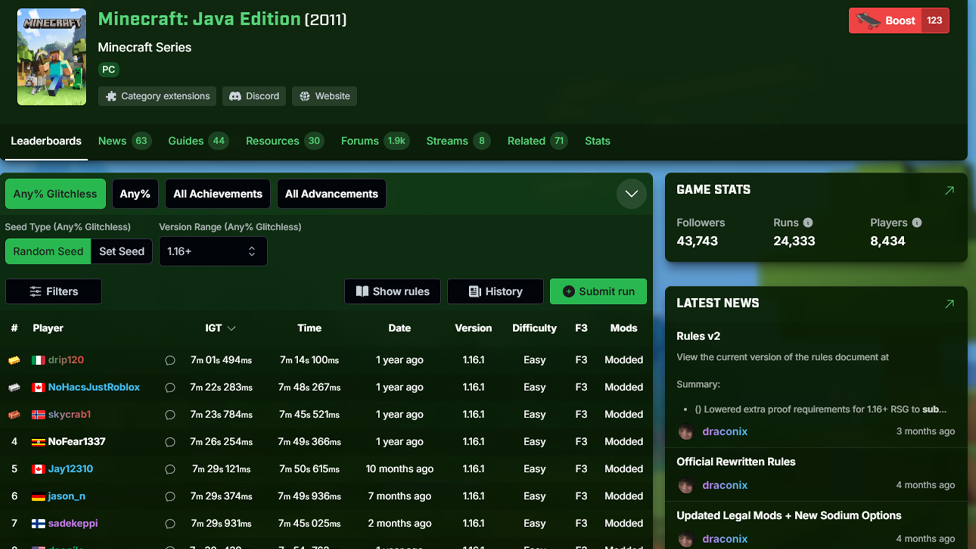Screen dimensions: 976x549
Task: Open comment bubble icon in NoHacsJustRoblox's row
Action: point(170,388)
